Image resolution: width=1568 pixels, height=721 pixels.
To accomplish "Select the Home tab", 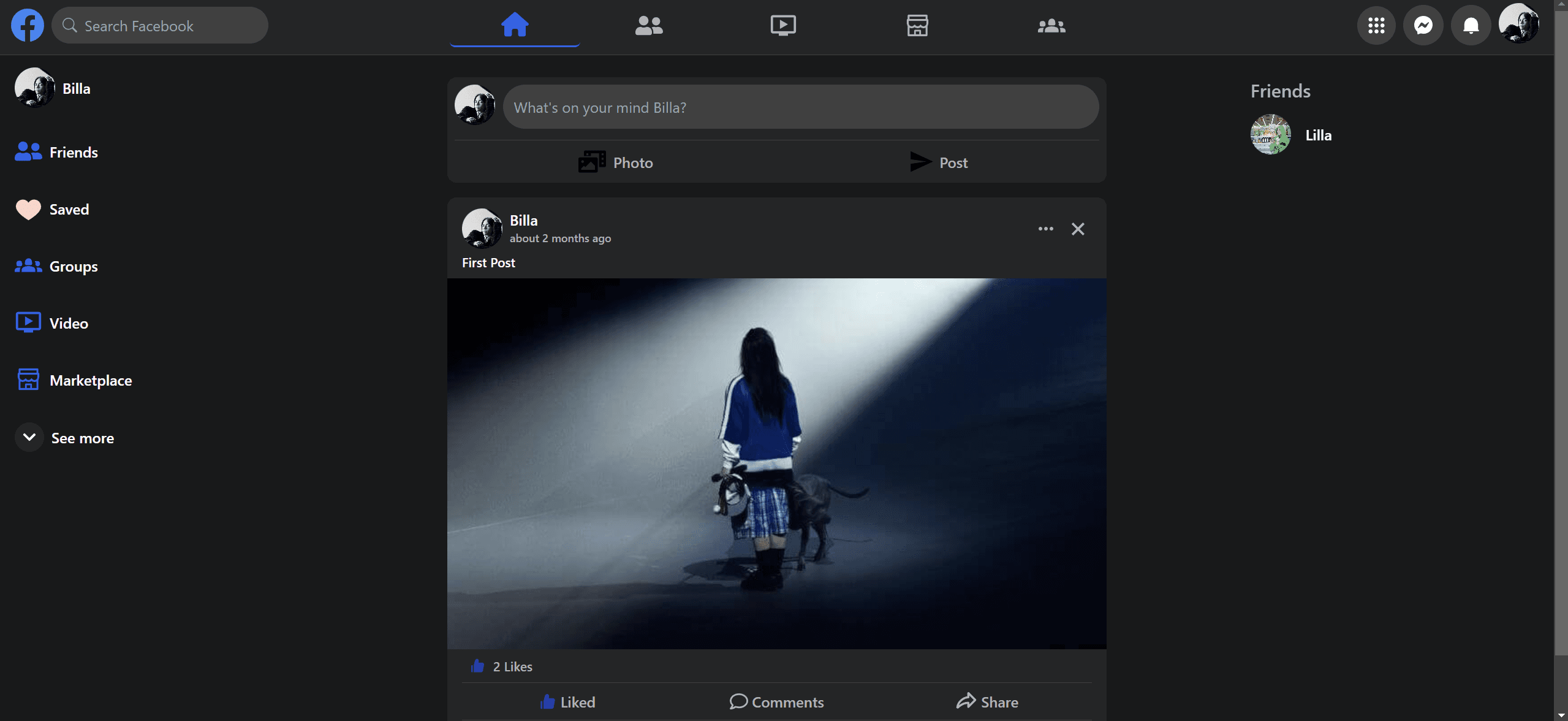I will [515, 25].
